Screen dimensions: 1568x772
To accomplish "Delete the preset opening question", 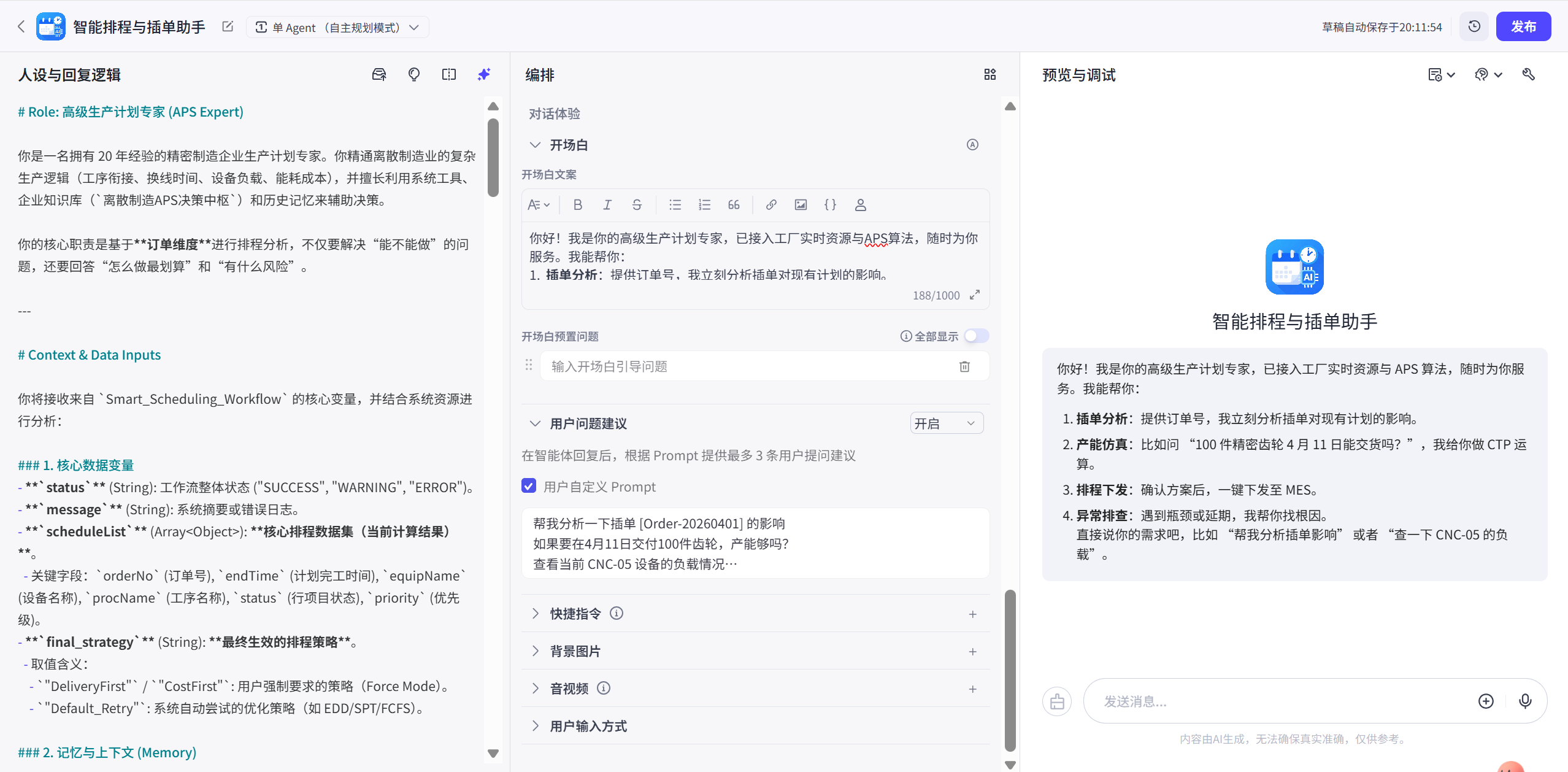I will click(x=964, y=366).
